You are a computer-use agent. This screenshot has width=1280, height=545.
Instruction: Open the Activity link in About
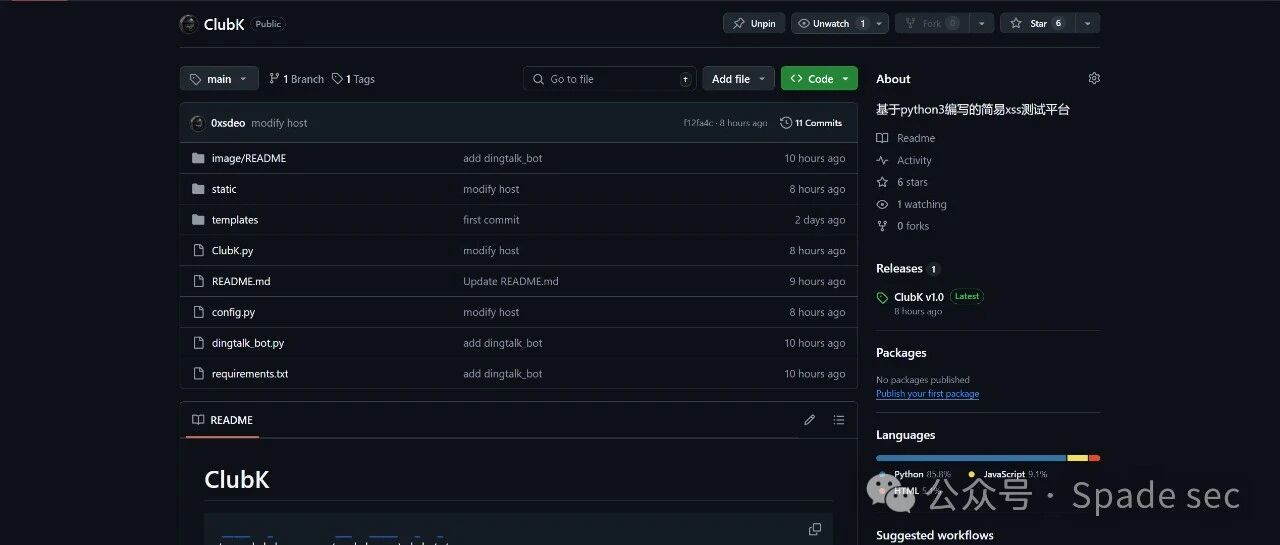[904, 160]
